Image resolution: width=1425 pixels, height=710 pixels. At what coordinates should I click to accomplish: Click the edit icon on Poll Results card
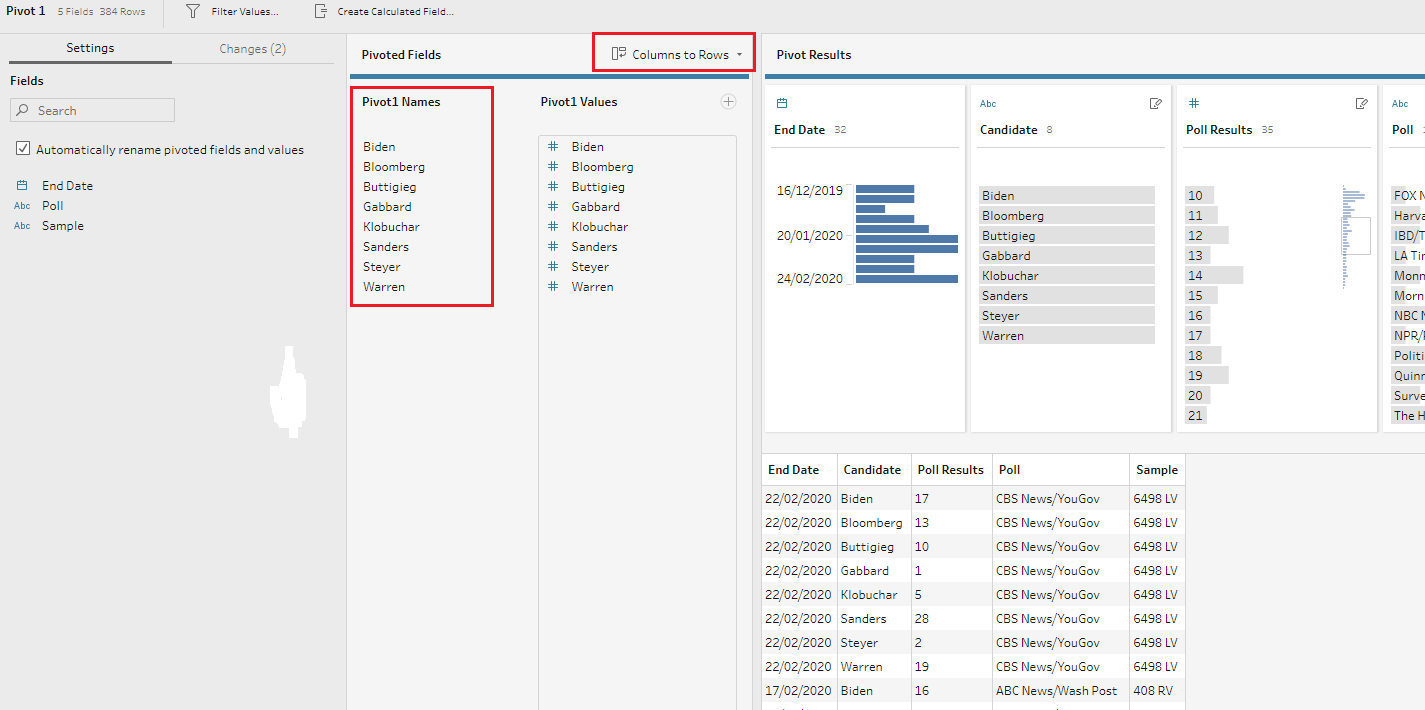1361,103
